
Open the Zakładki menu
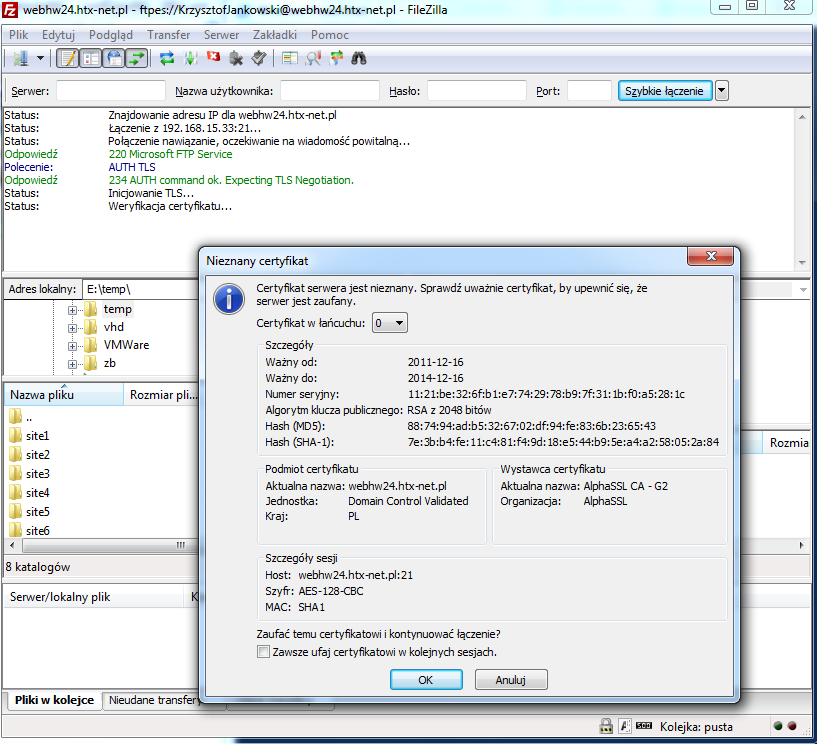pos(275,35)
